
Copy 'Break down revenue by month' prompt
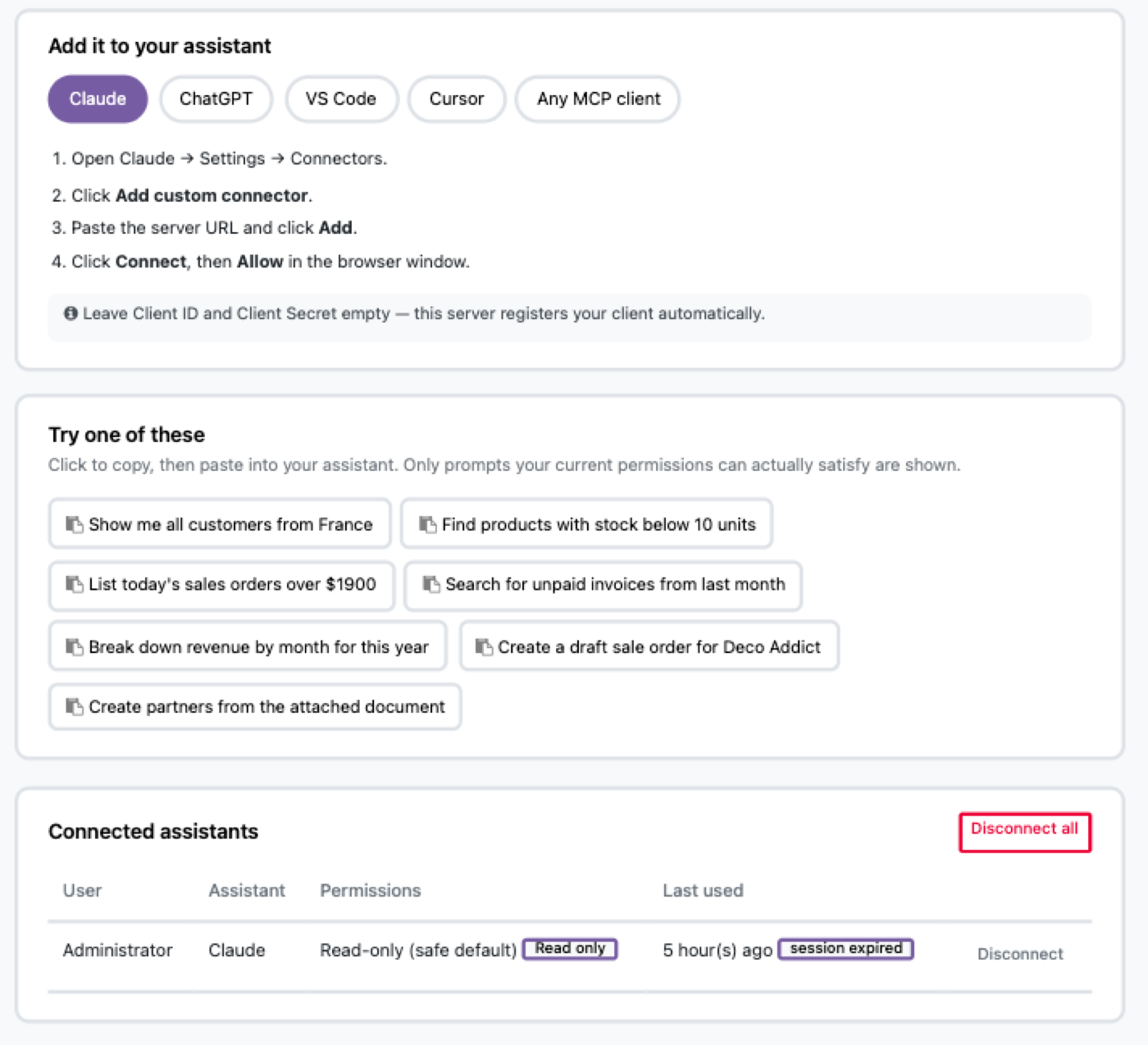pos(248,646)
